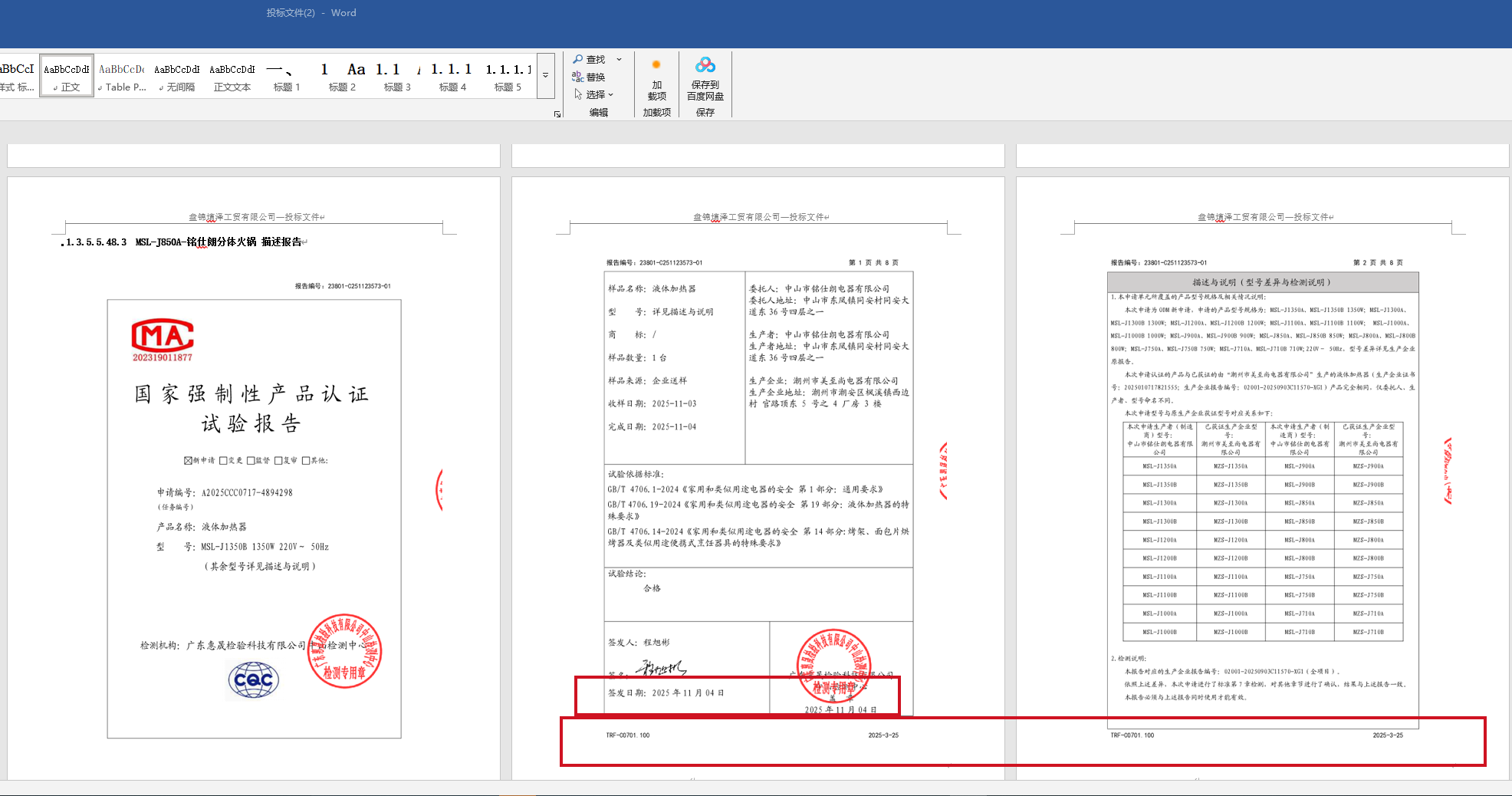Apply the 无间隔 style
1512x796 pixels.
coord(177,77)
